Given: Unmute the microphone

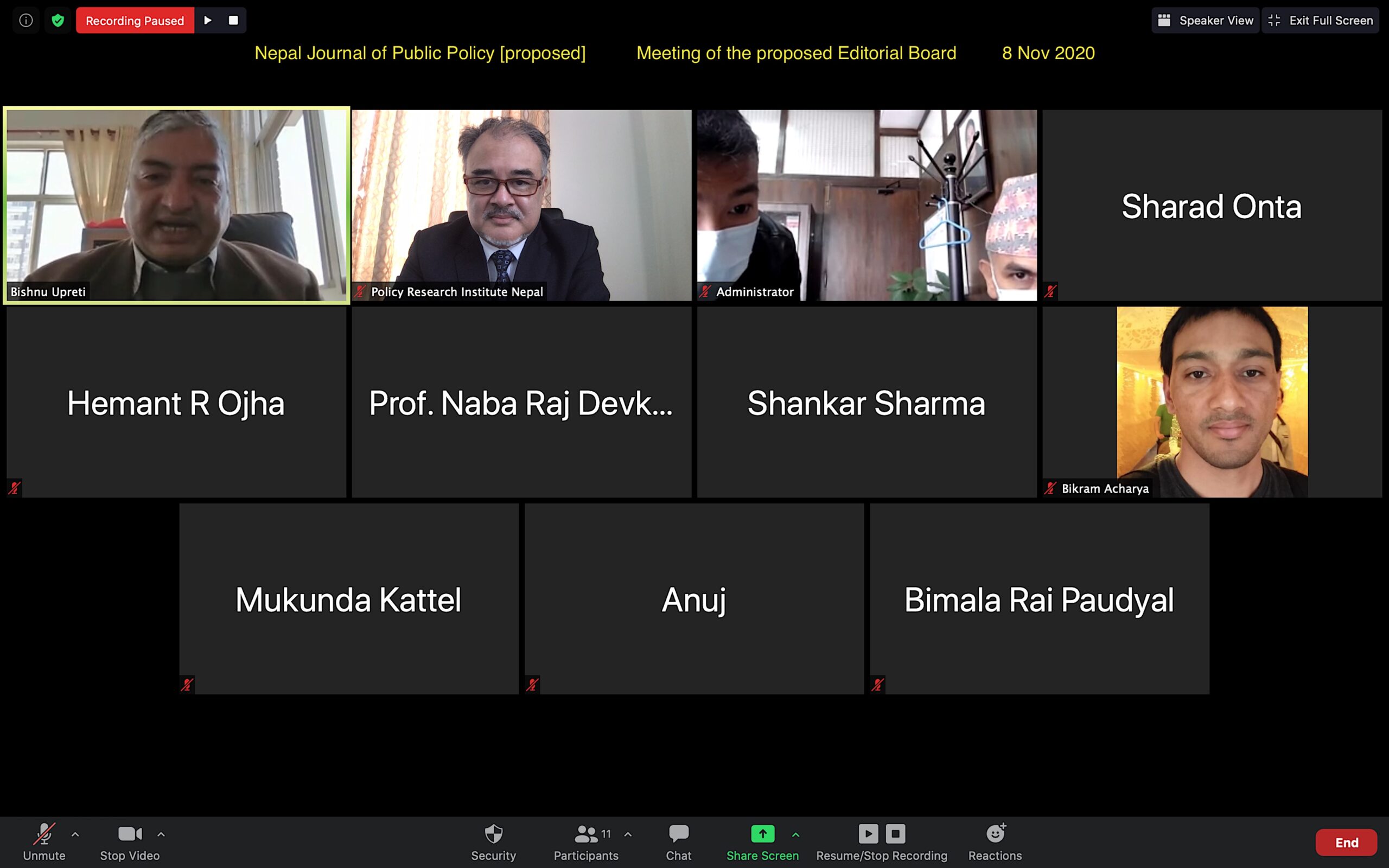Looking at the screenshot, I should 44,841.
